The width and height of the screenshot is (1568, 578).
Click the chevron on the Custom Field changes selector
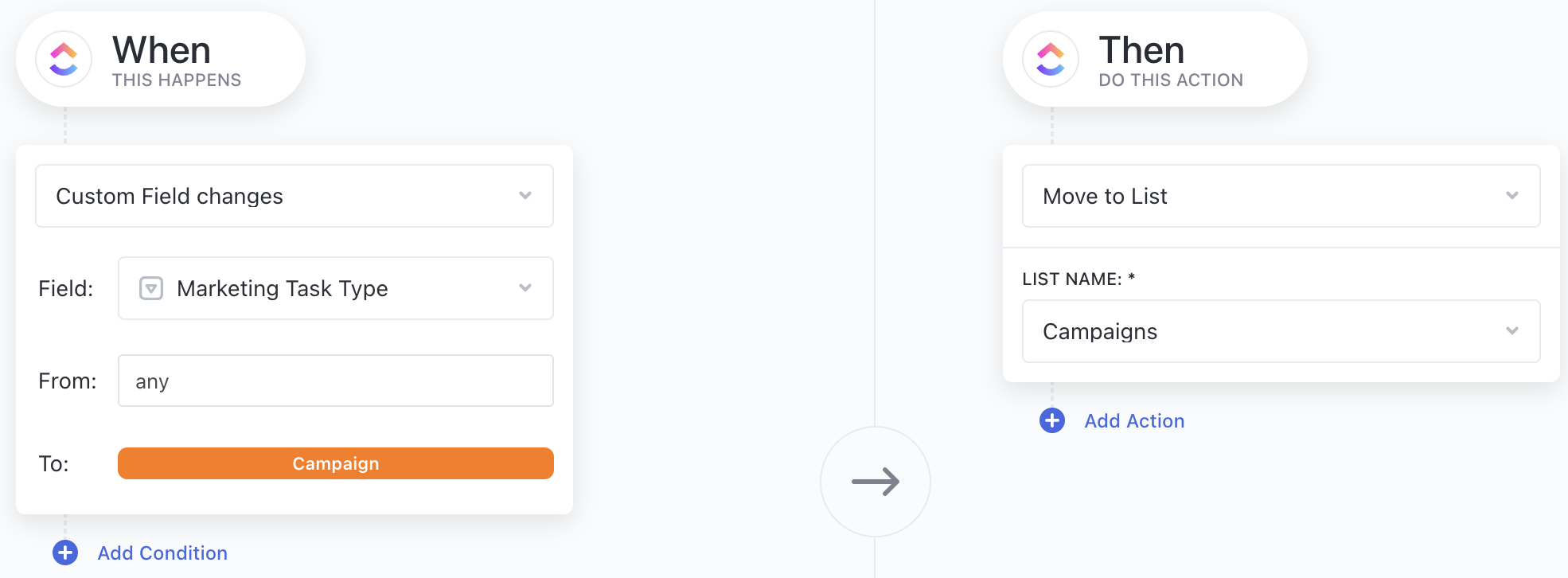tap(525, 196)
